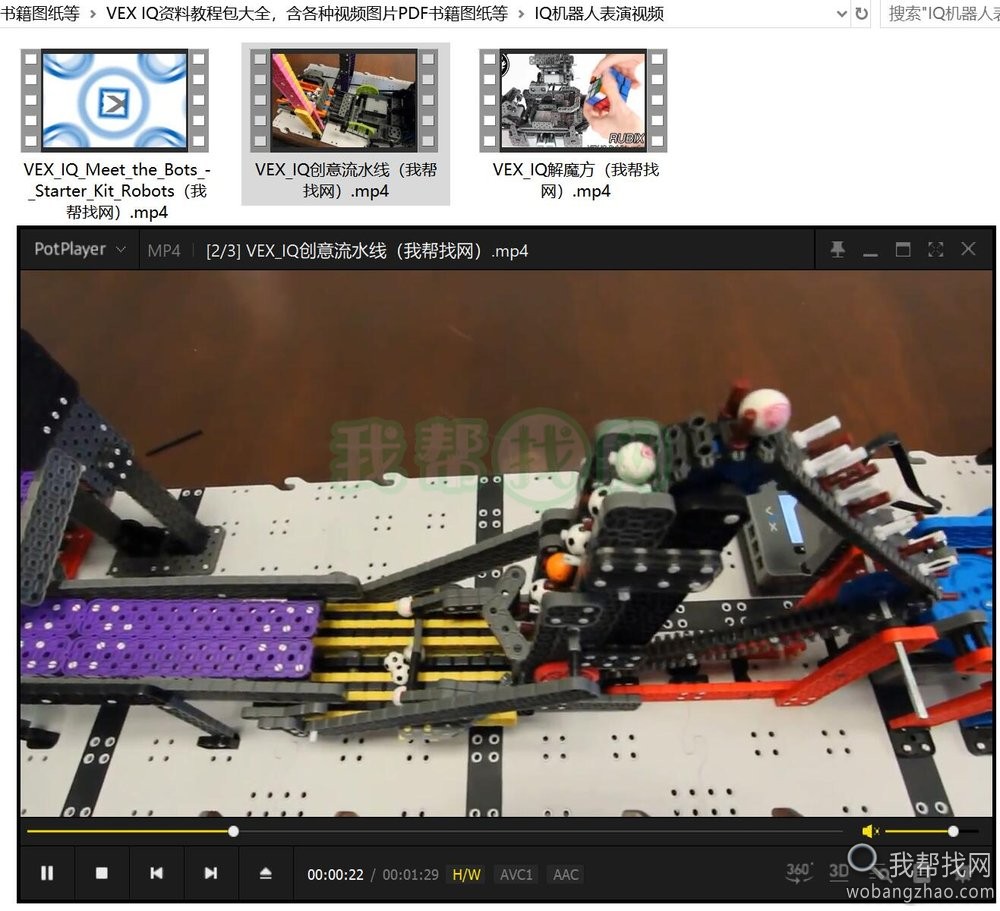Viewport: 1000px width, 911px height.
Task: Expand chevron after 书籍图纸等 breadcrumb
Action: (93, 13)
